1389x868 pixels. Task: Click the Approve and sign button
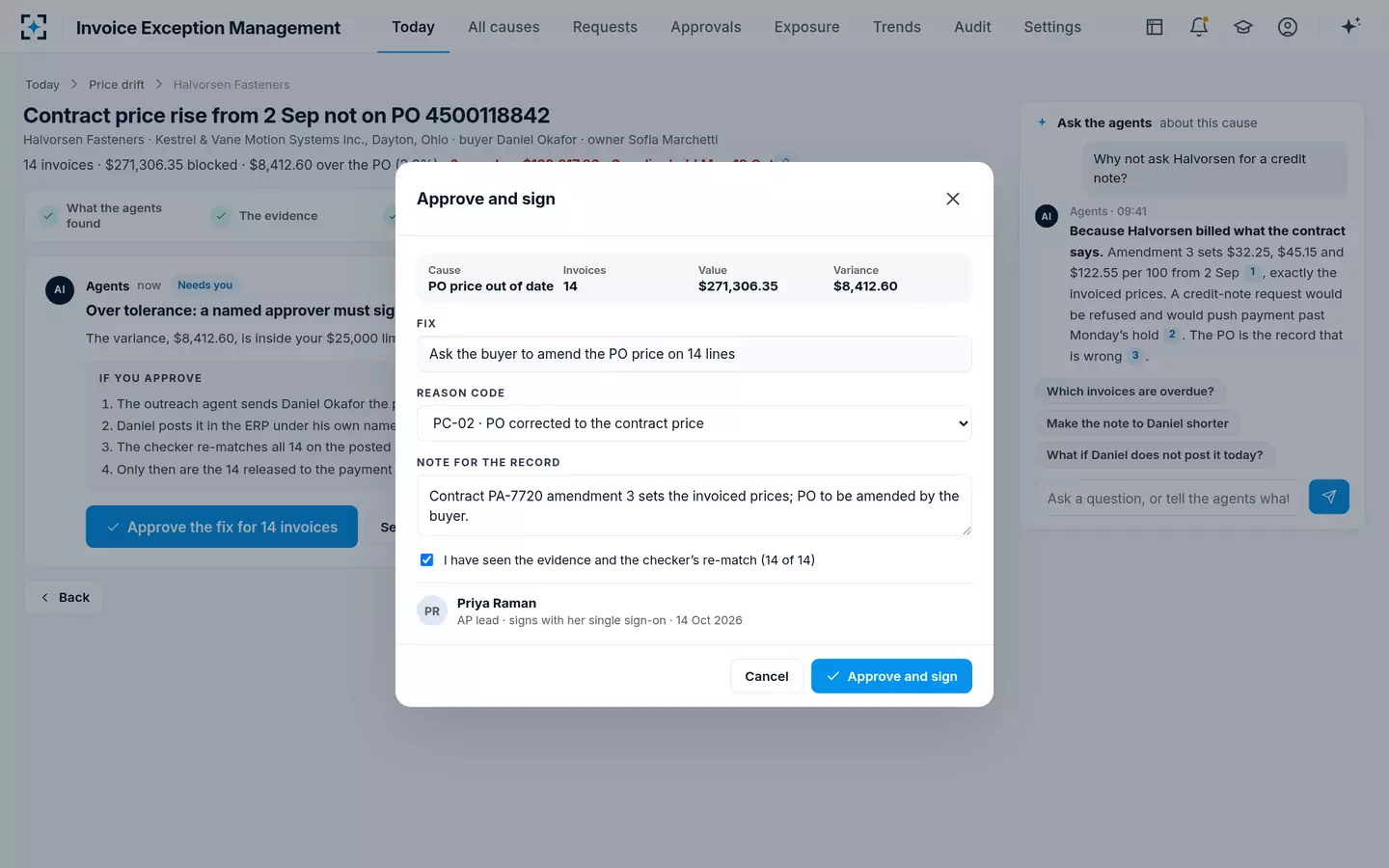tap(891, 676)
